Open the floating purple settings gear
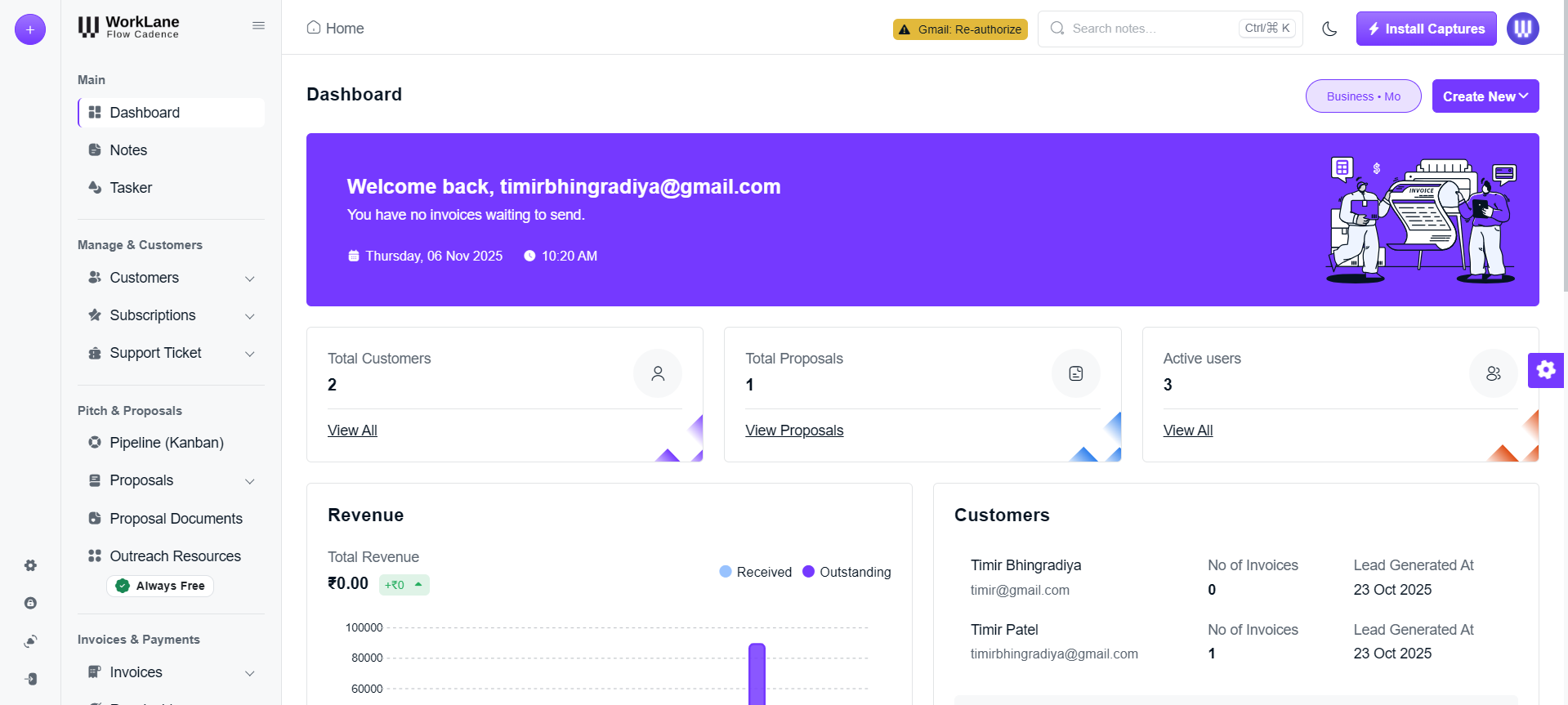 pos(1545,370)
